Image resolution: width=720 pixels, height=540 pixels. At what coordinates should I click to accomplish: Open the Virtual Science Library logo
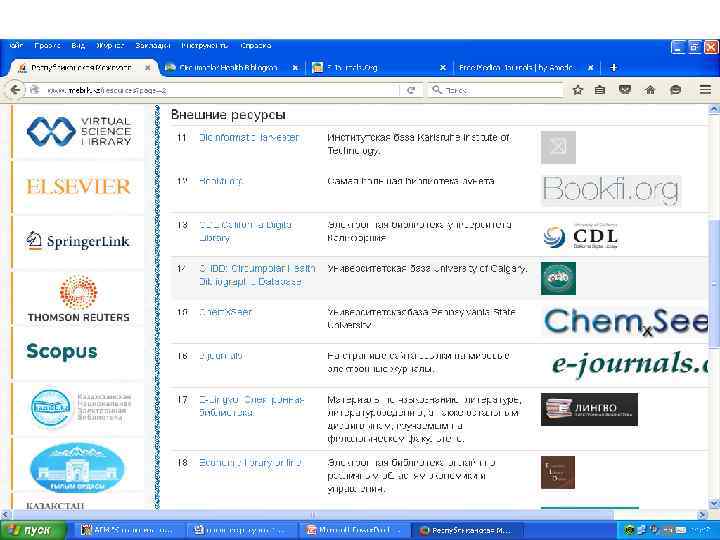[x=79, y=131]
